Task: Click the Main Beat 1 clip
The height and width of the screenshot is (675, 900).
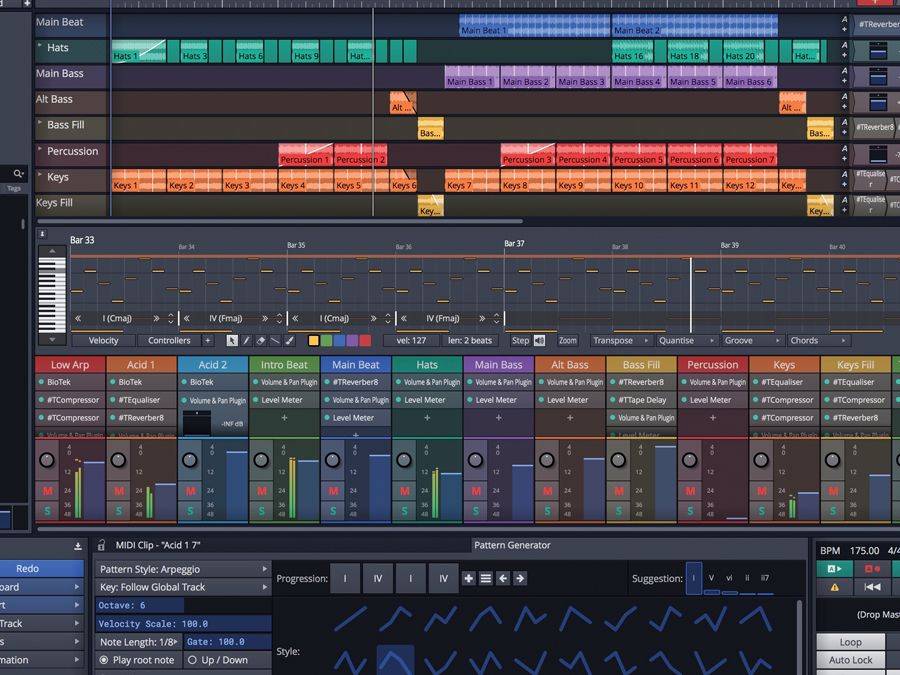Action: (x=534, y=25)
